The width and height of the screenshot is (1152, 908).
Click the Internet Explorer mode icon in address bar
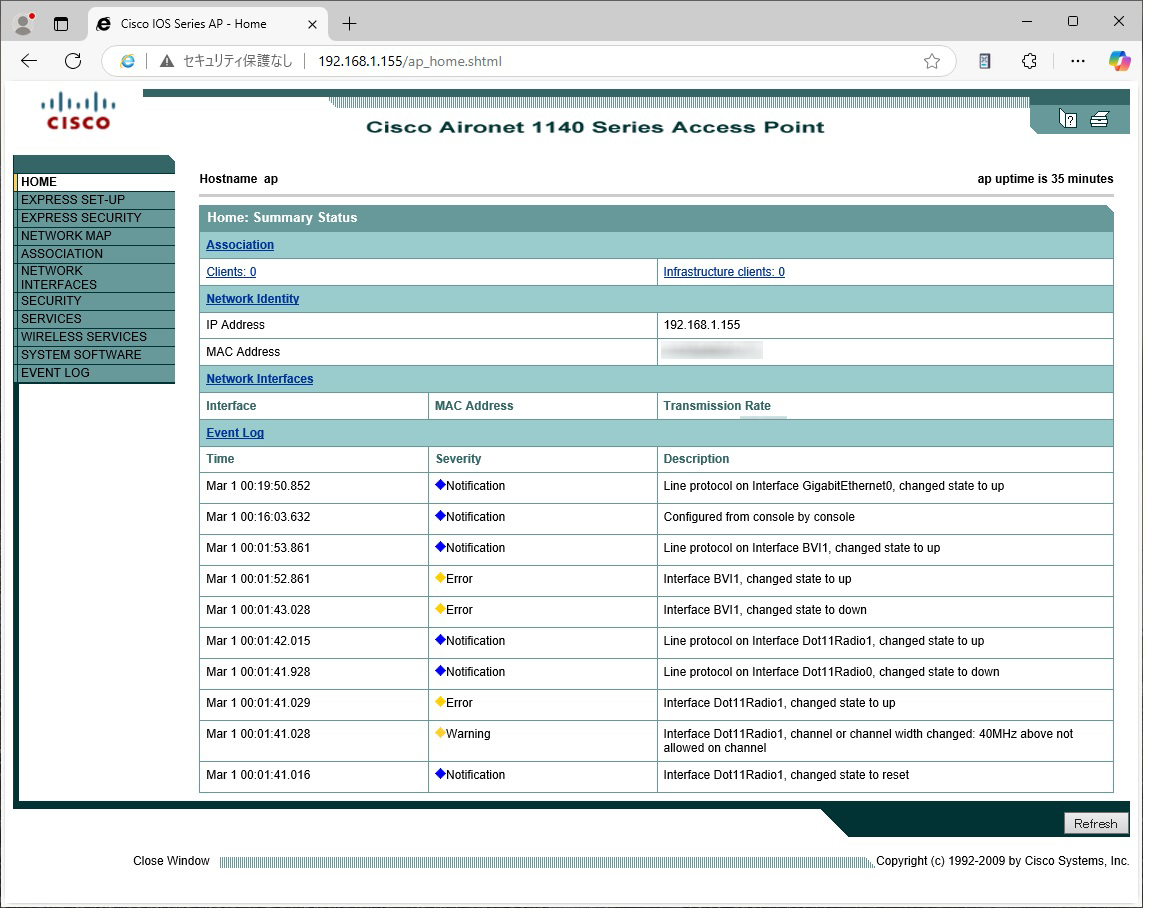(128, 61)
